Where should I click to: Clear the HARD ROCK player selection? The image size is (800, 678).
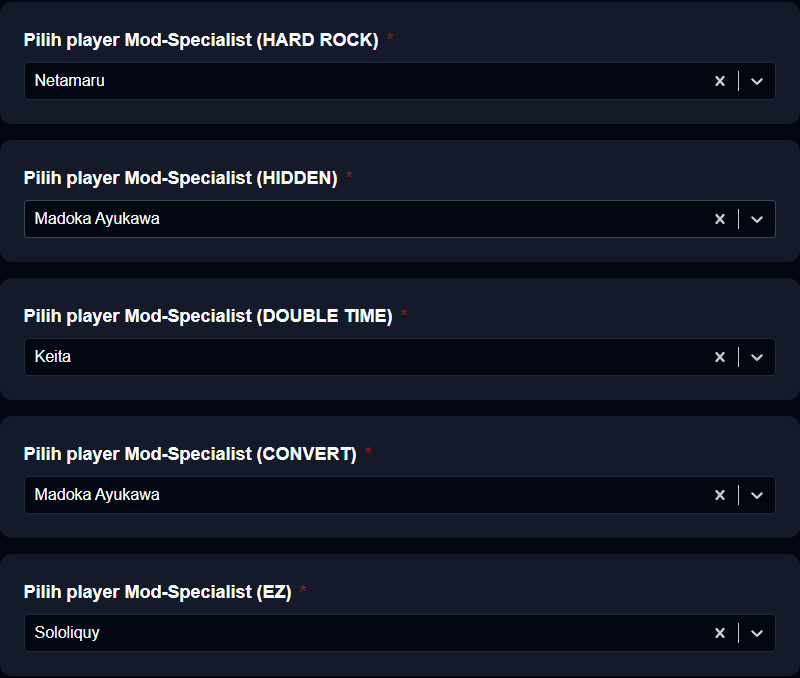[x=720, y=81]
